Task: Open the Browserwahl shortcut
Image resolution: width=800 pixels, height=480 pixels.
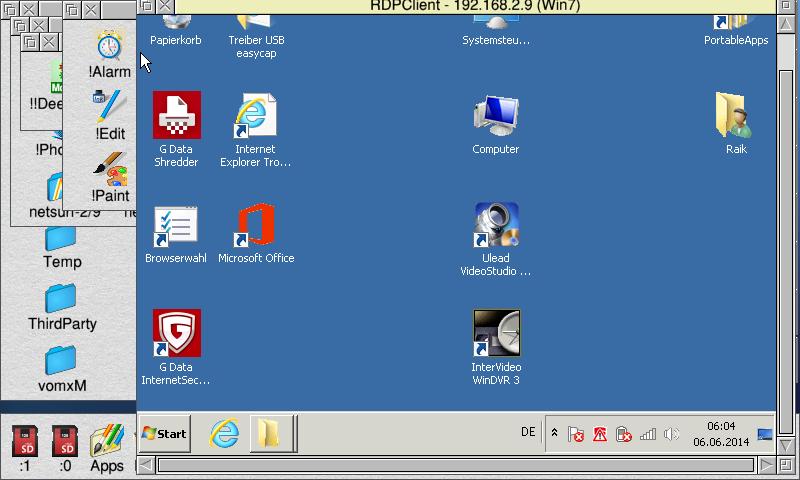Action: (x=176, y=235)
